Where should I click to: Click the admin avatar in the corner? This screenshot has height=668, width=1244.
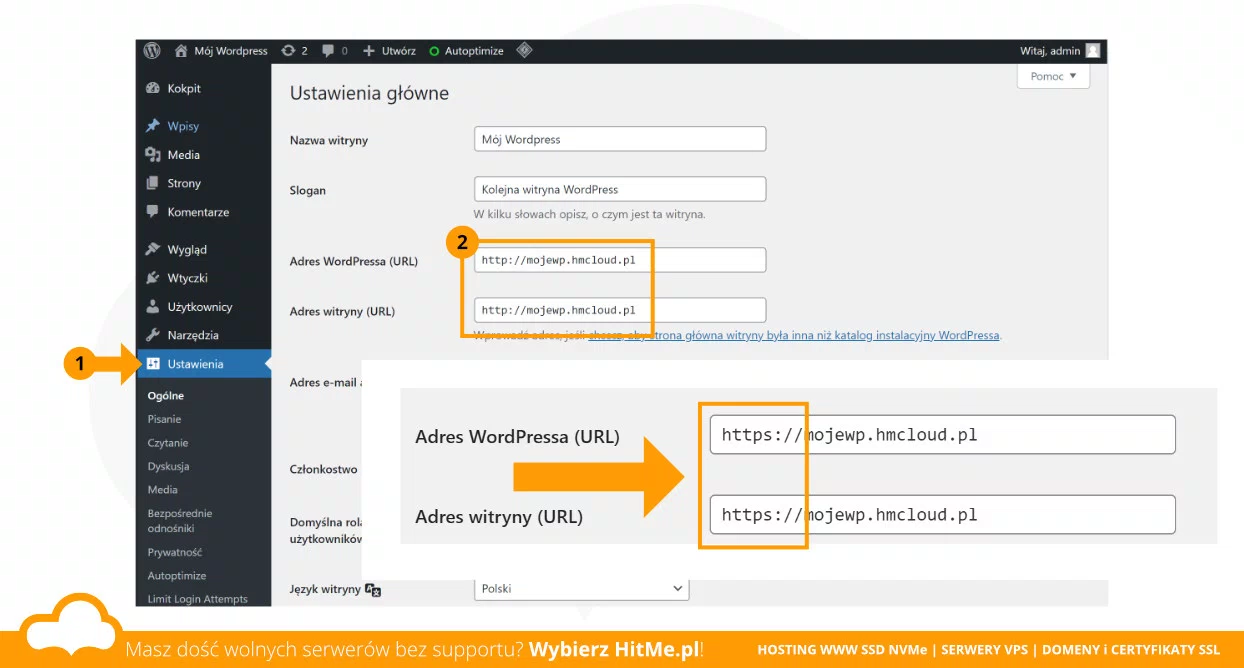pos(1093,50)
